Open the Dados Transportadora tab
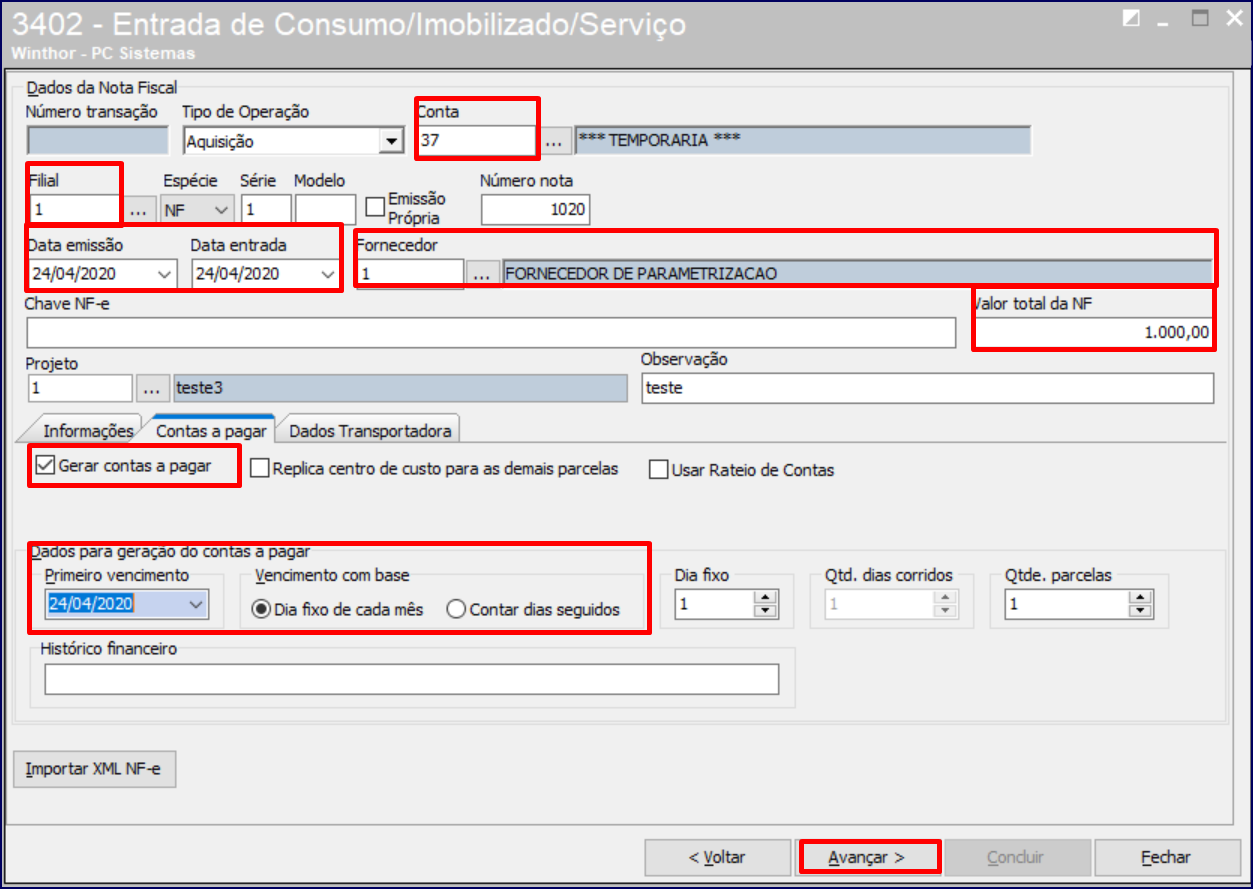Image resolution: width=1253 pixels, height=889 pixels. [x=369, y=431]
